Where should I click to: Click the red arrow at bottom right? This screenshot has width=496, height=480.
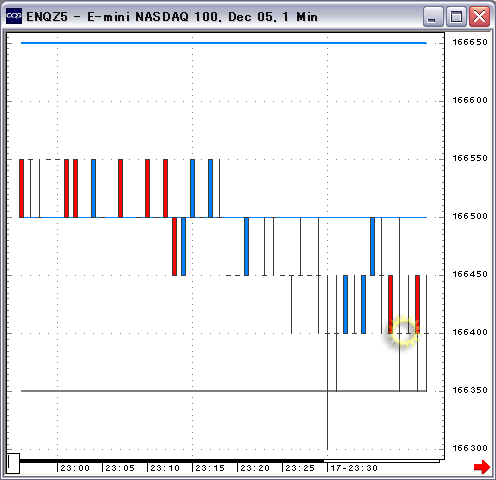[x=482, y=466]
